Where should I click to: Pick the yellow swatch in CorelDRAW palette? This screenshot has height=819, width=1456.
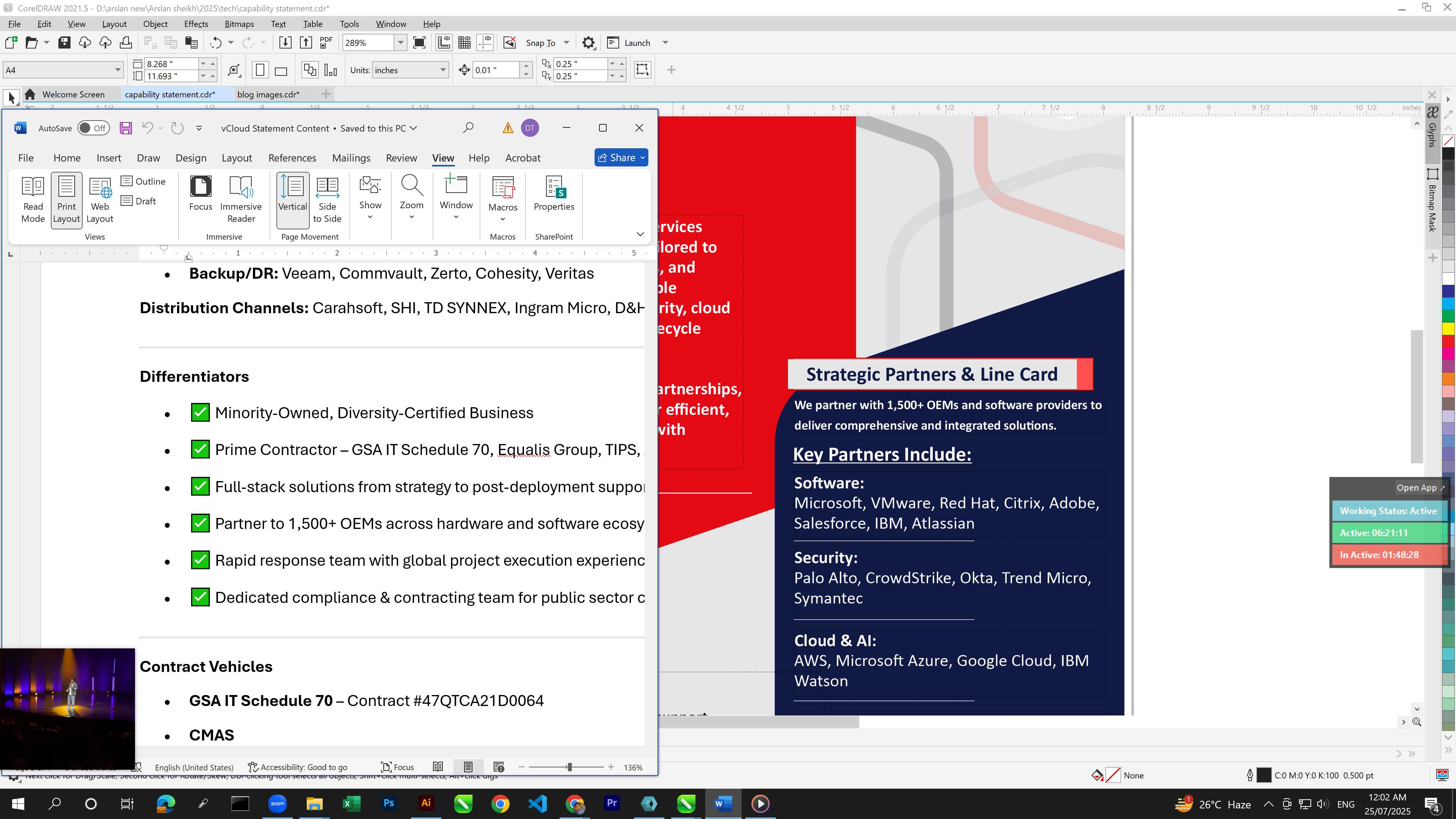tap(1448, 328)
